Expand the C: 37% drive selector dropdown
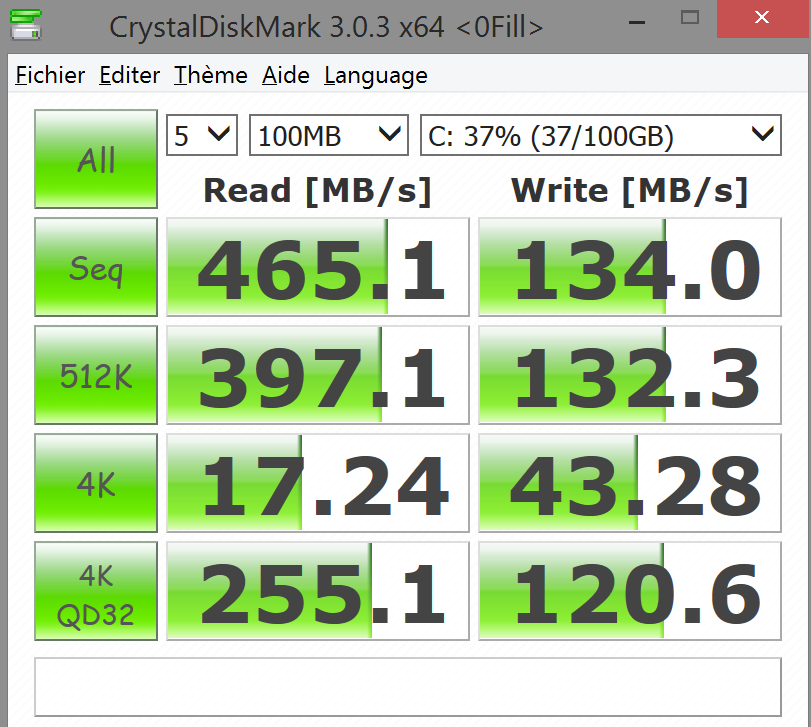The image size is (811, 727). tap(600, 135)
